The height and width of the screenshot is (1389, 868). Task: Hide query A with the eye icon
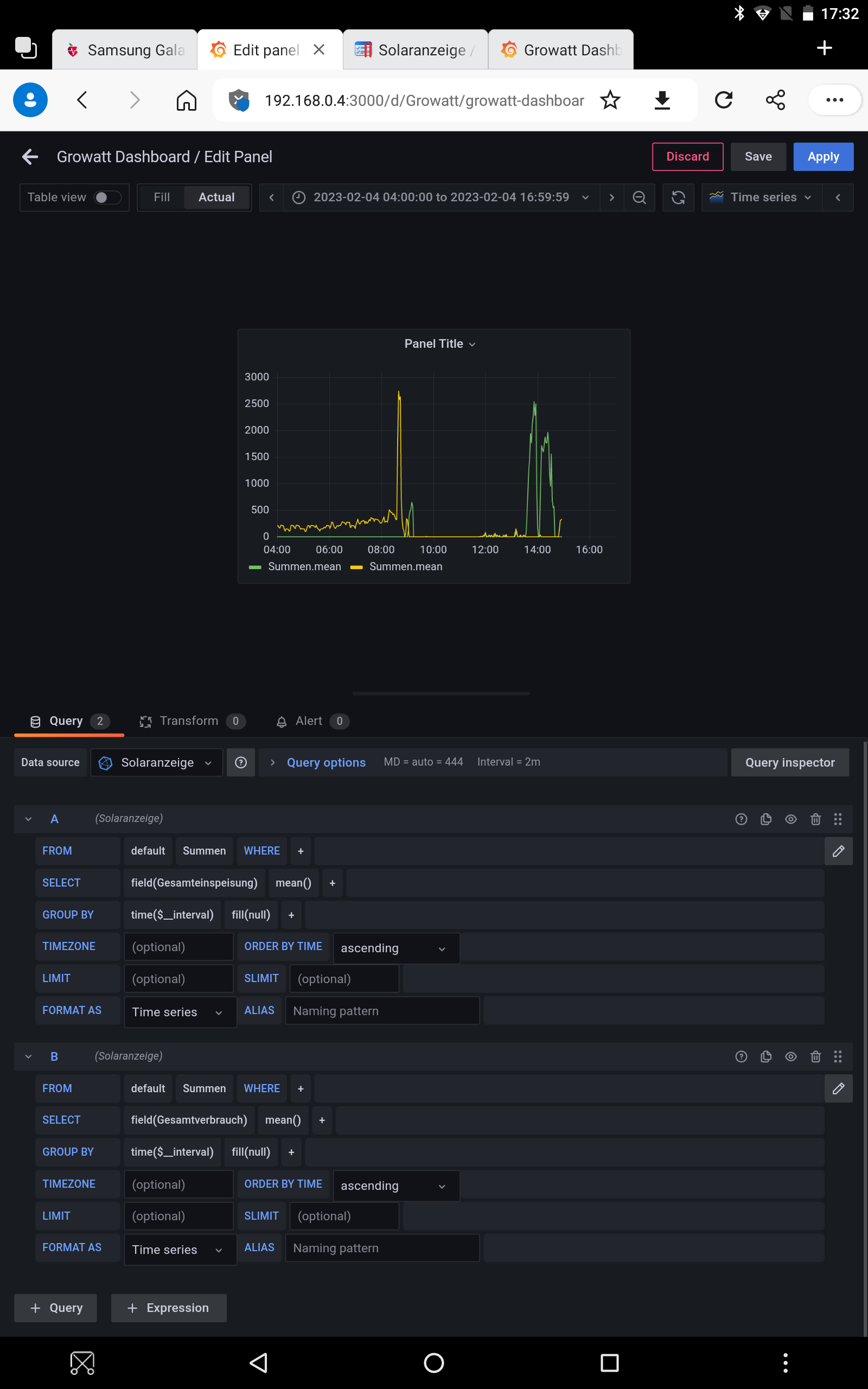pyautogui.click(x=790, y=819)
